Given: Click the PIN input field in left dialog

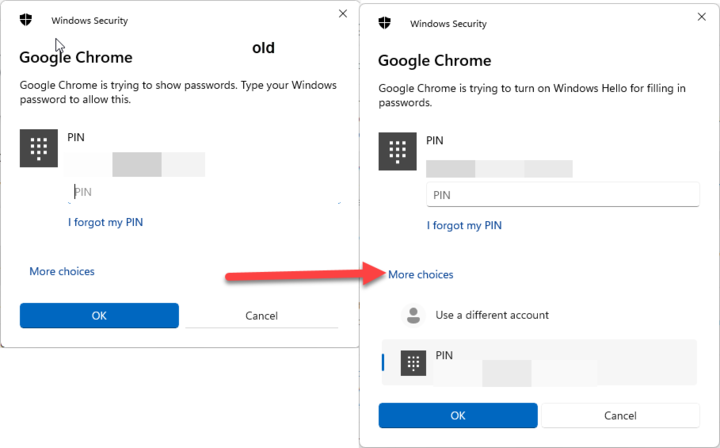Looking at the screenshot, I should click(204, 192).
